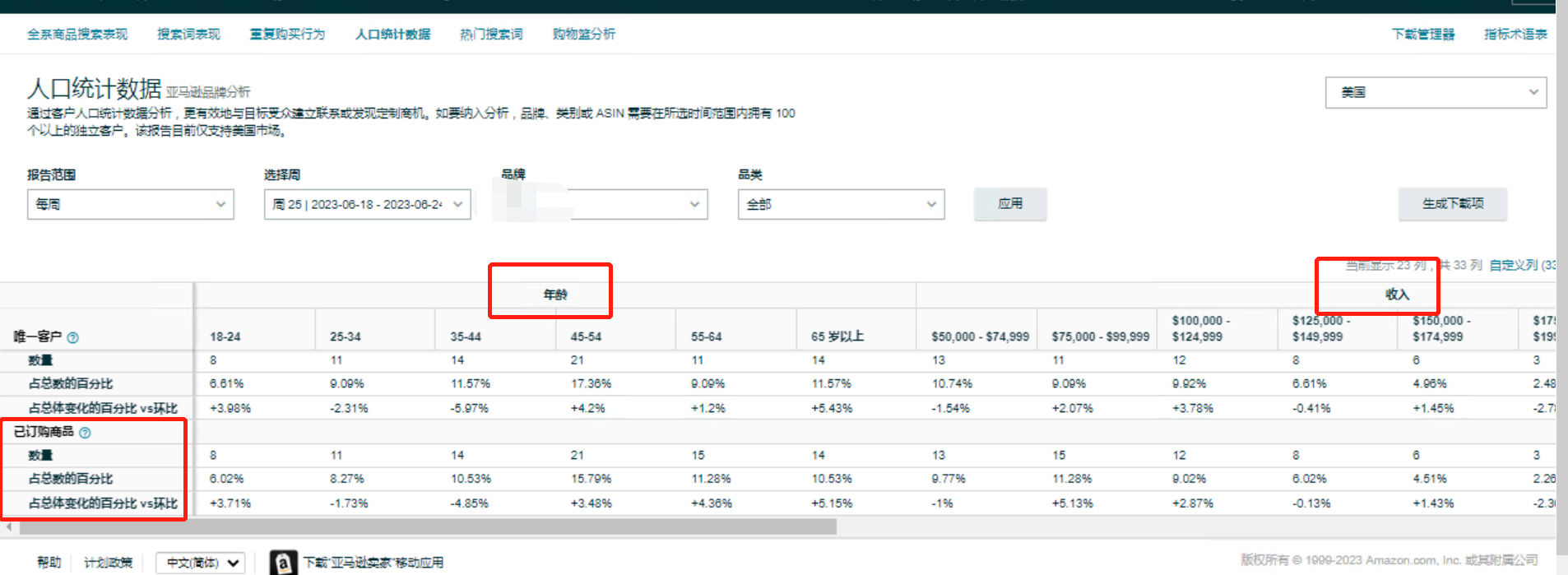Open the 搜索词表现 tab

[189, 35]
